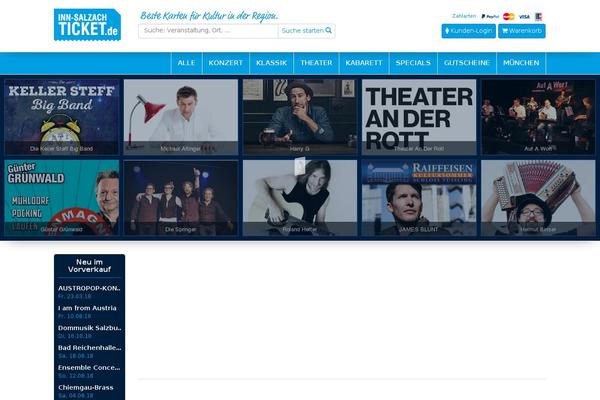Open the Inn-Salzach Ticket logo homepage
The image size is (600, 400).
87,24
